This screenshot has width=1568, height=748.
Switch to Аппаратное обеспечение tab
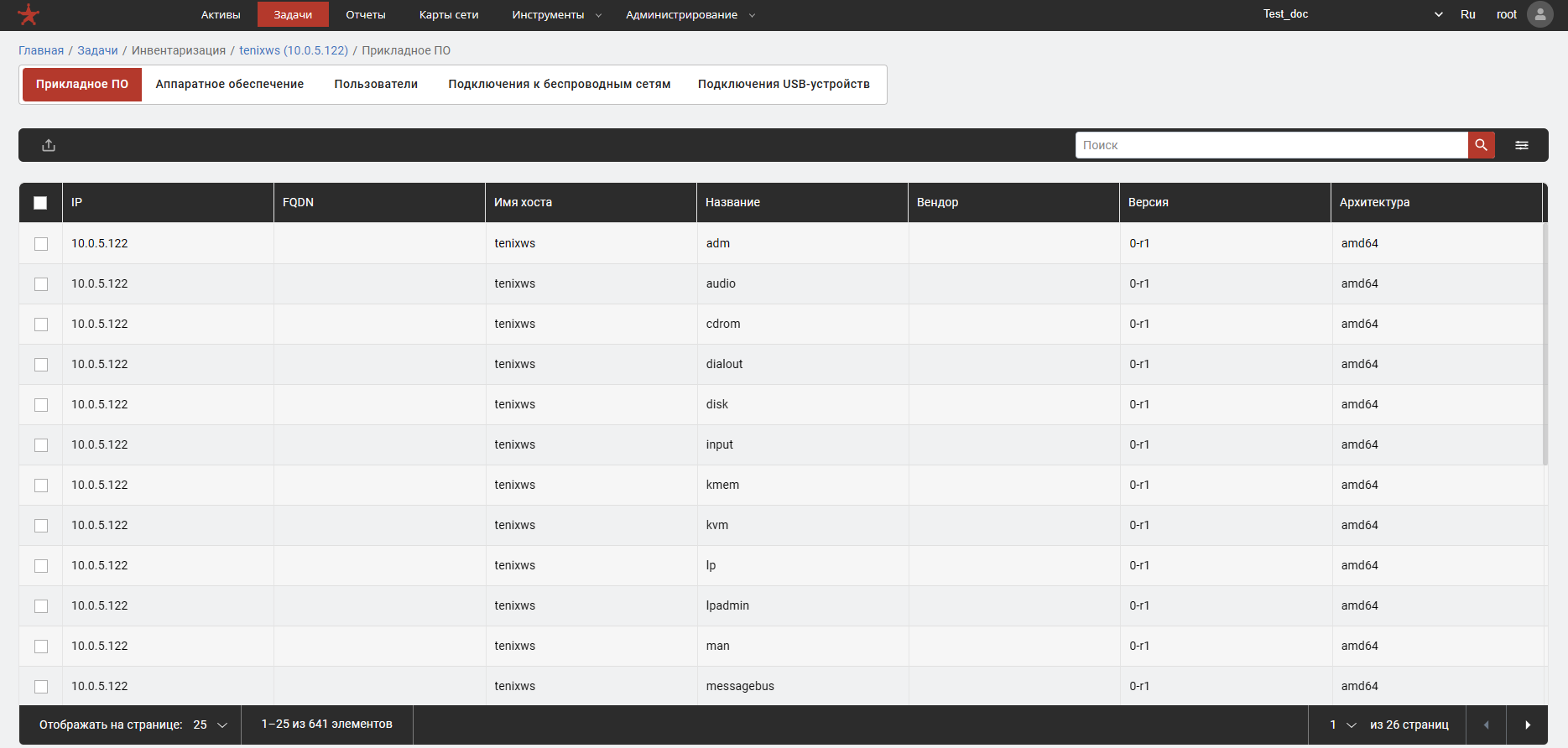tap(229, 85)
